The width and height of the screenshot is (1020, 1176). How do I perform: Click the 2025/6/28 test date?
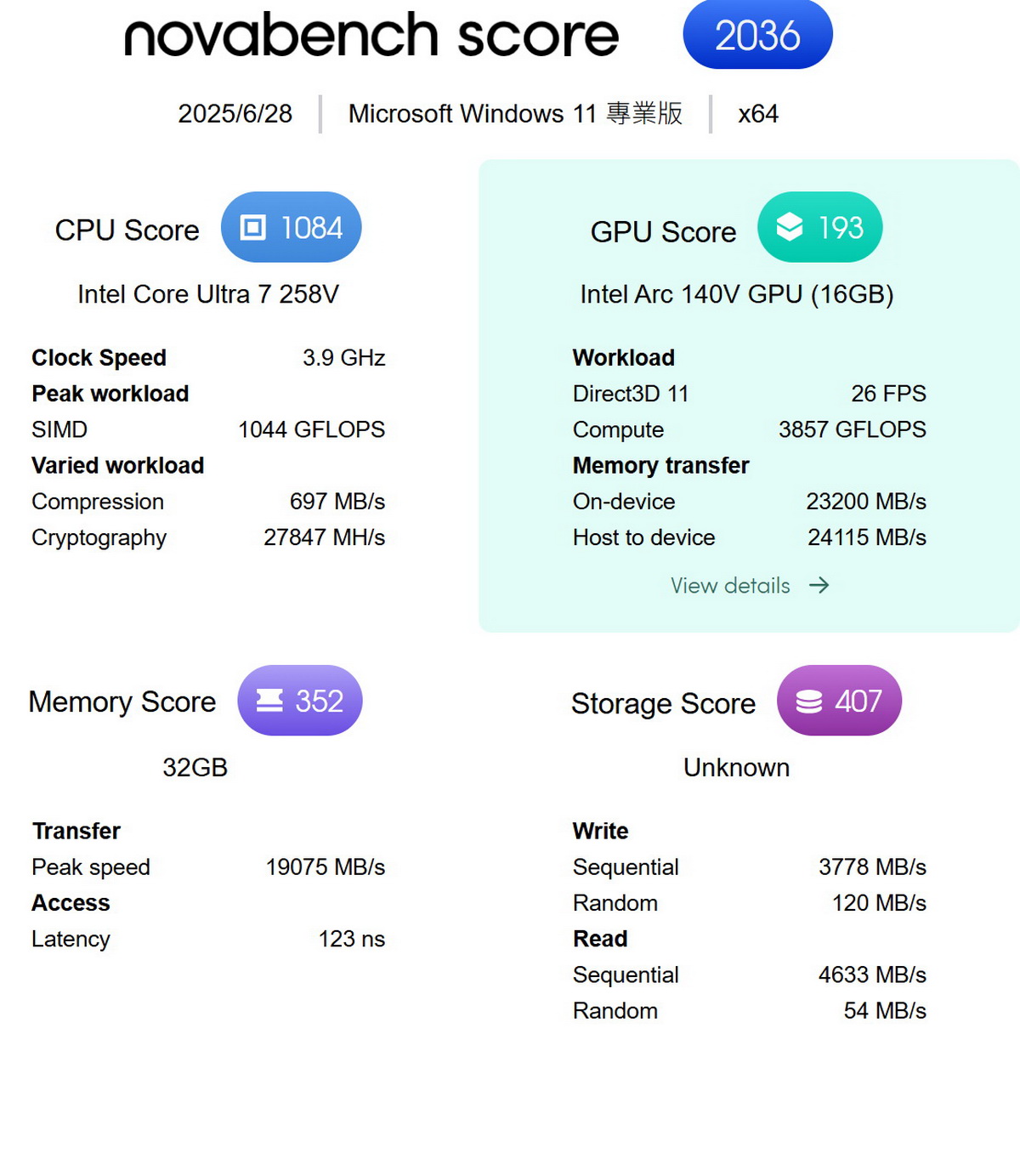click(235, 113)
